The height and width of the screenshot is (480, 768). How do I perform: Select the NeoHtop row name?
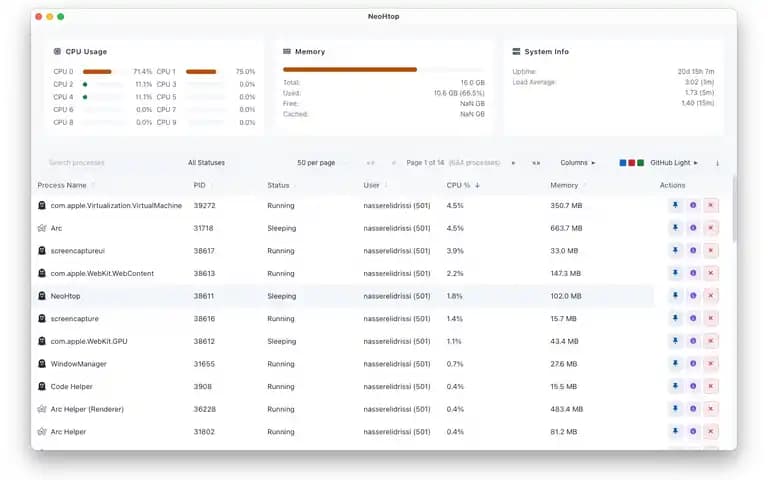click(65, 296)
